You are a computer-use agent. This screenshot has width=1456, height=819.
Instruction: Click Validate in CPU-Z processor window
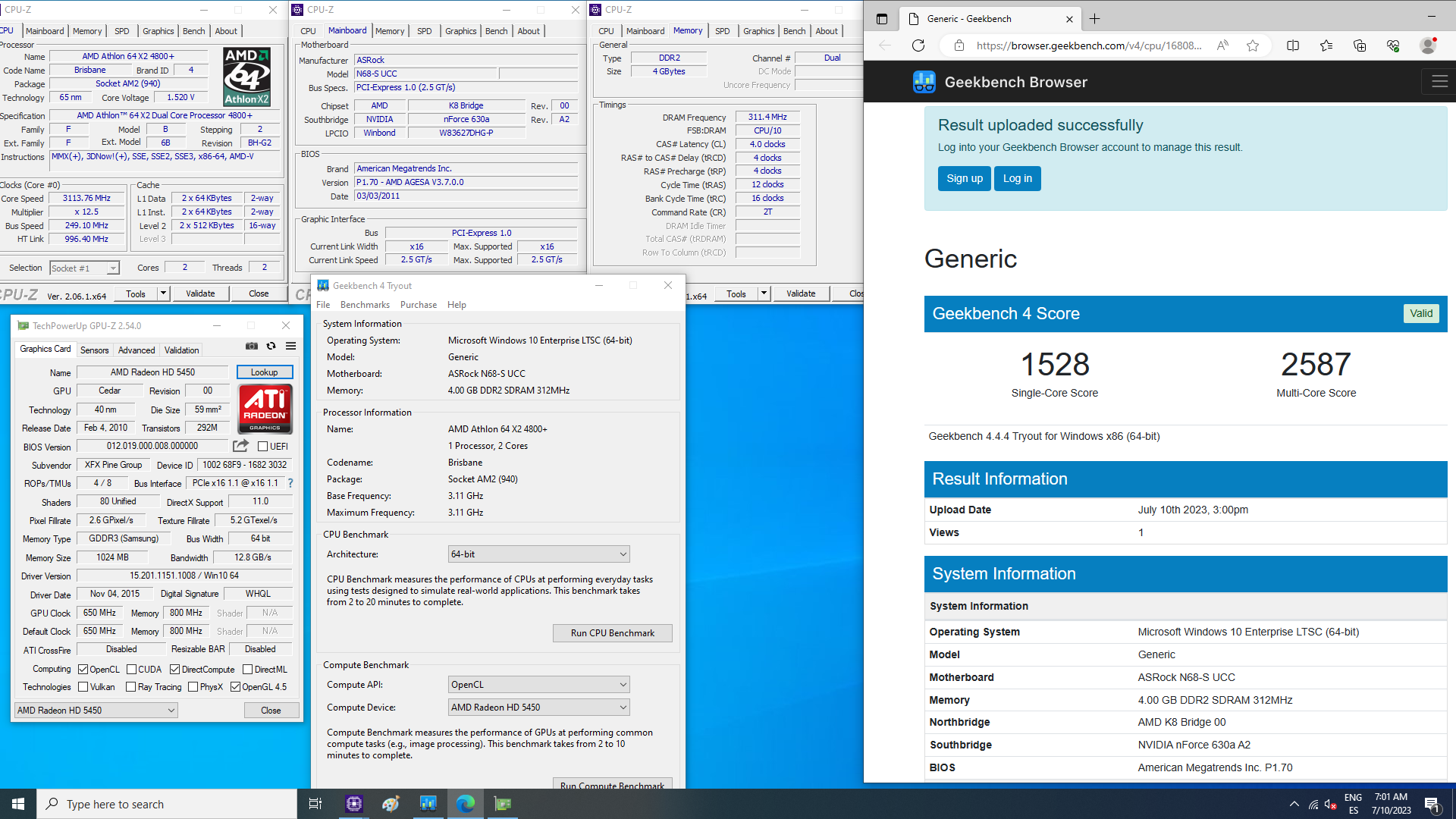tap(200, 293)
